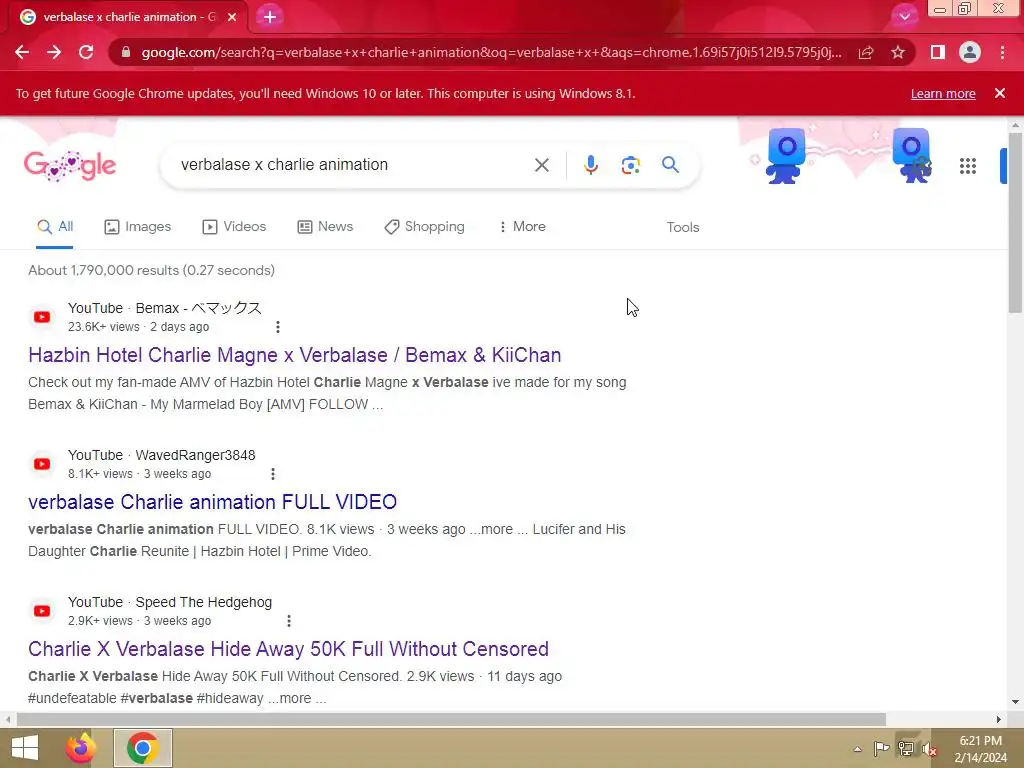Bookmark this page with the star

point(898,52)
